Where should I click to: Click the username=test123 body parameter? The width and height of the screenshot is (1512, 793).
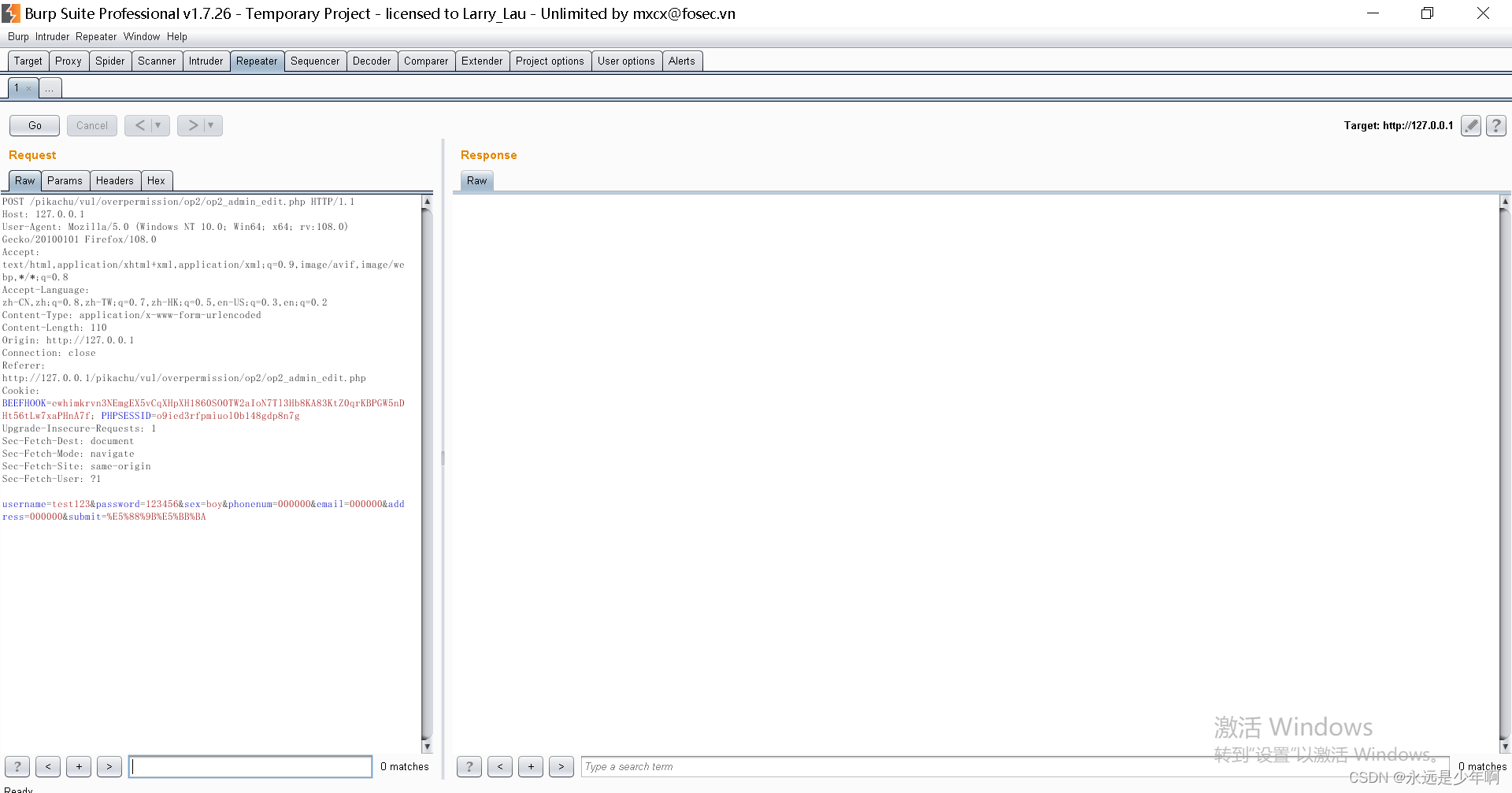pos(46,504)
